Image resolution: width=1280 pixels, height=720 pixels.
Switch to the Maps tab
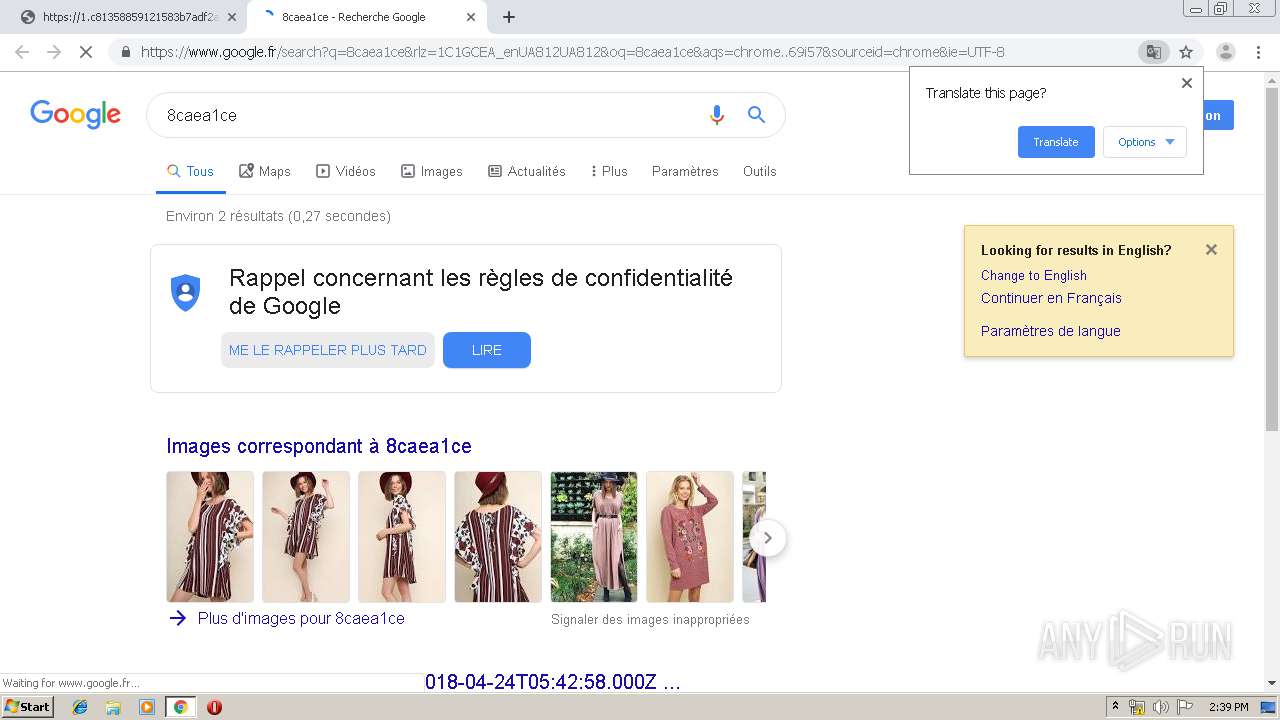pyautogui.click(x=265, y=171)
